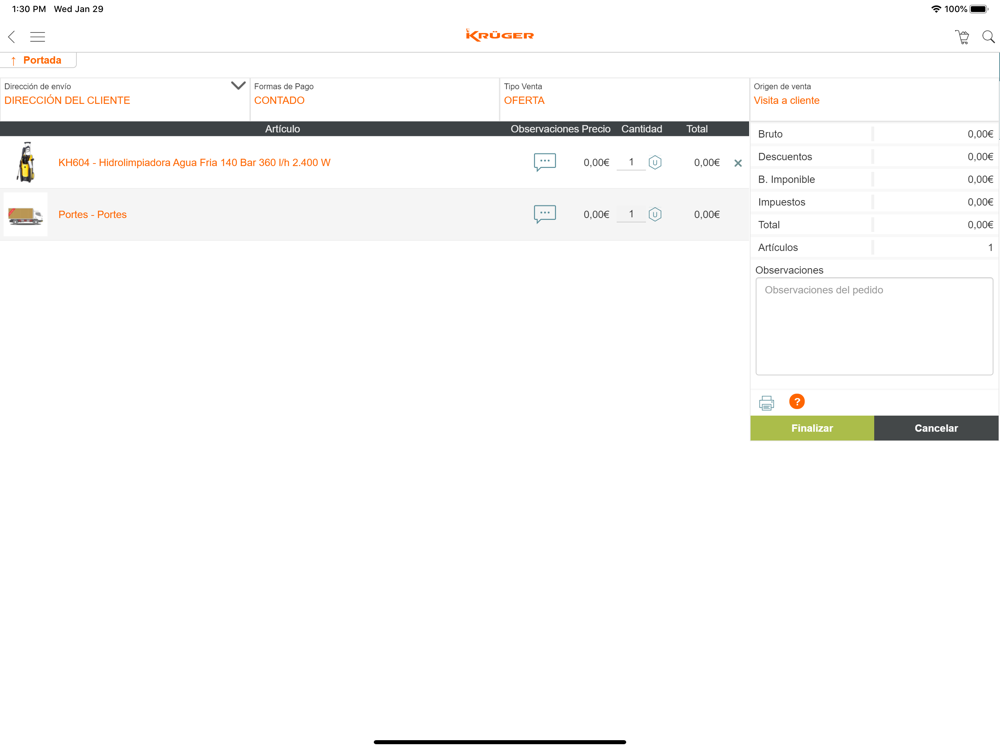Click the Portes delivery truck thumbnail

[26, 215]
